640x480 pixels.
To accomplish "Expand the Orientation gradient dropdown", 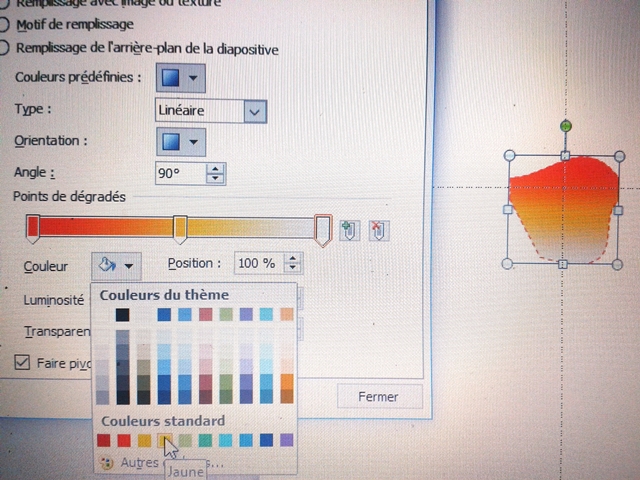I will [x=181, y=141].
